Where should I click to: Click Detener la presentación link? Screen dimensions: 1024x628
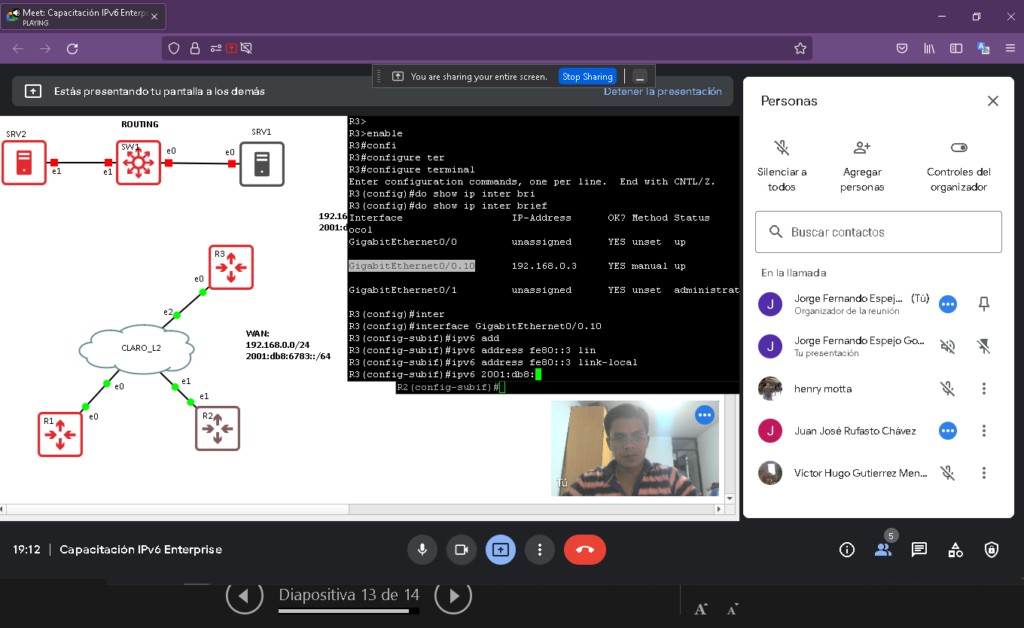pos(662,91)
